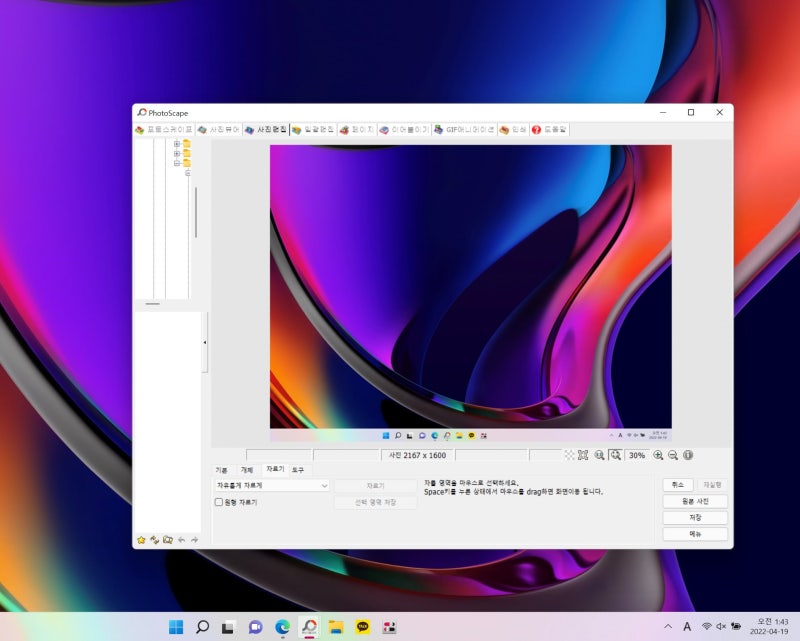Click the 30% zoom value
The width and height of the screenshot is (800, 641).
tap(637, 455)
